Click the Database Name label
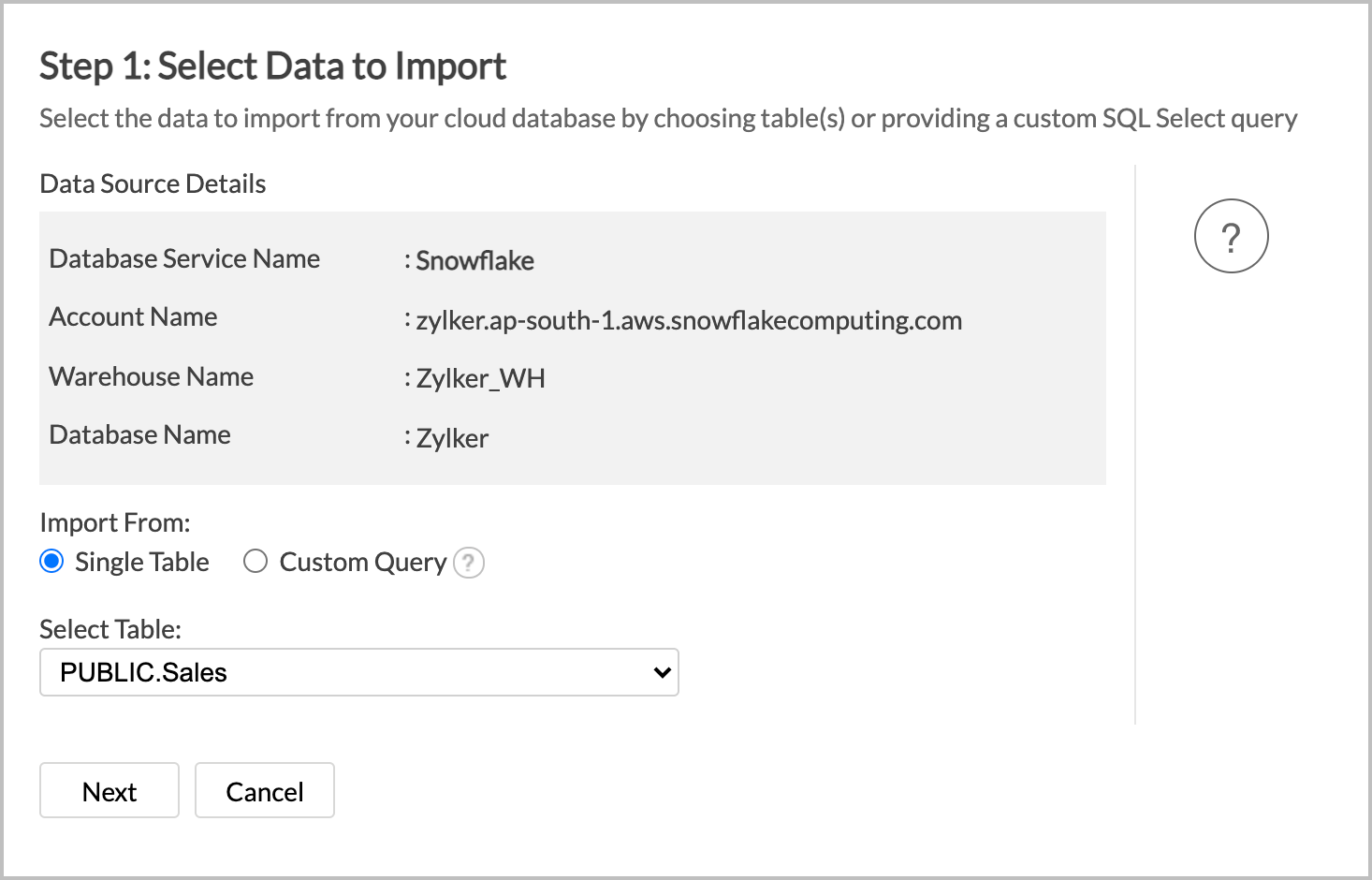Viewport: 1372px width, 880px height. click(x=140, y=434)
